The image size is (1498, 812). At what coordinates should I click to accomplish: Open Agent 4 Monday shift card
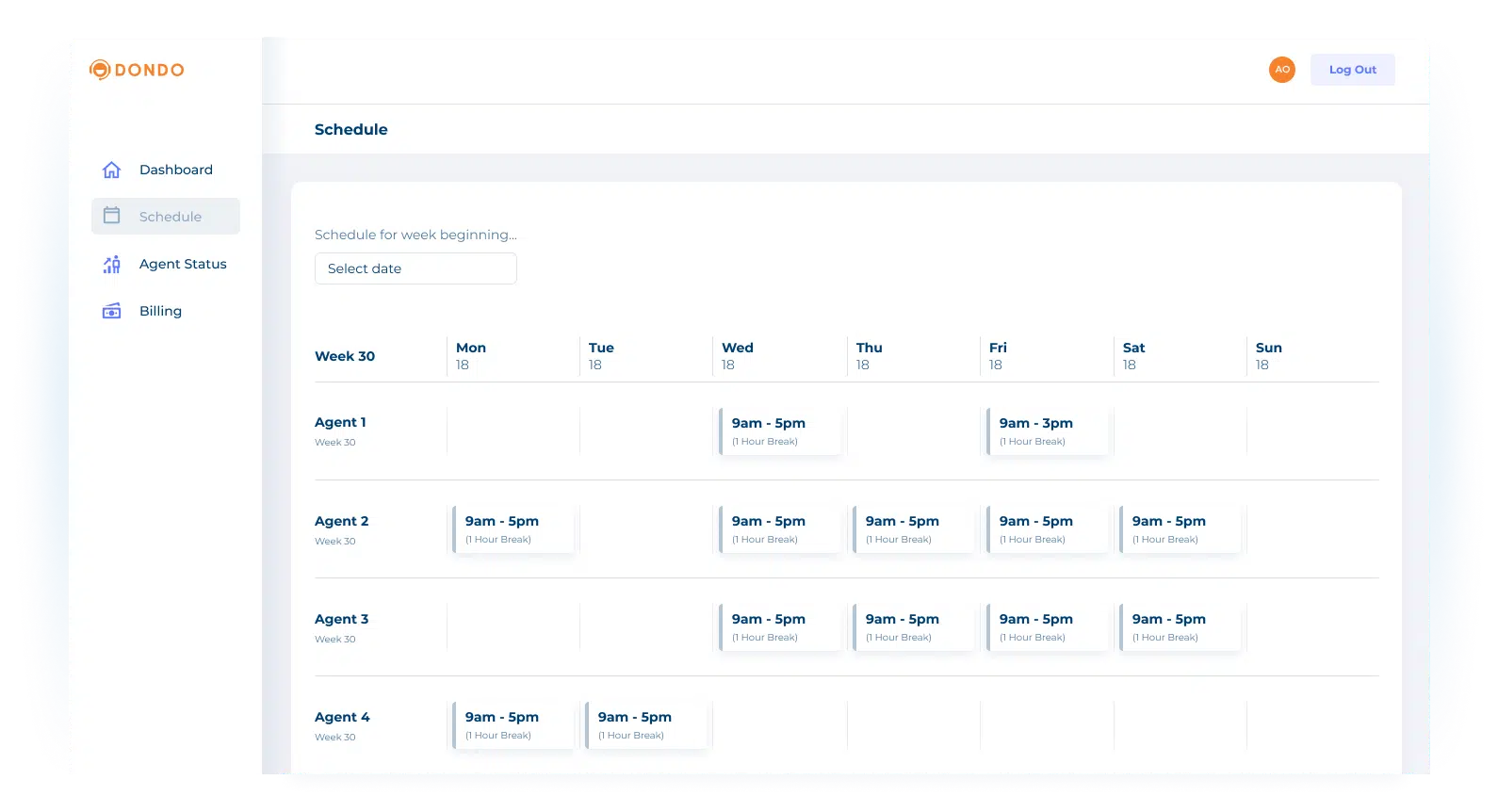coord(513,725)
